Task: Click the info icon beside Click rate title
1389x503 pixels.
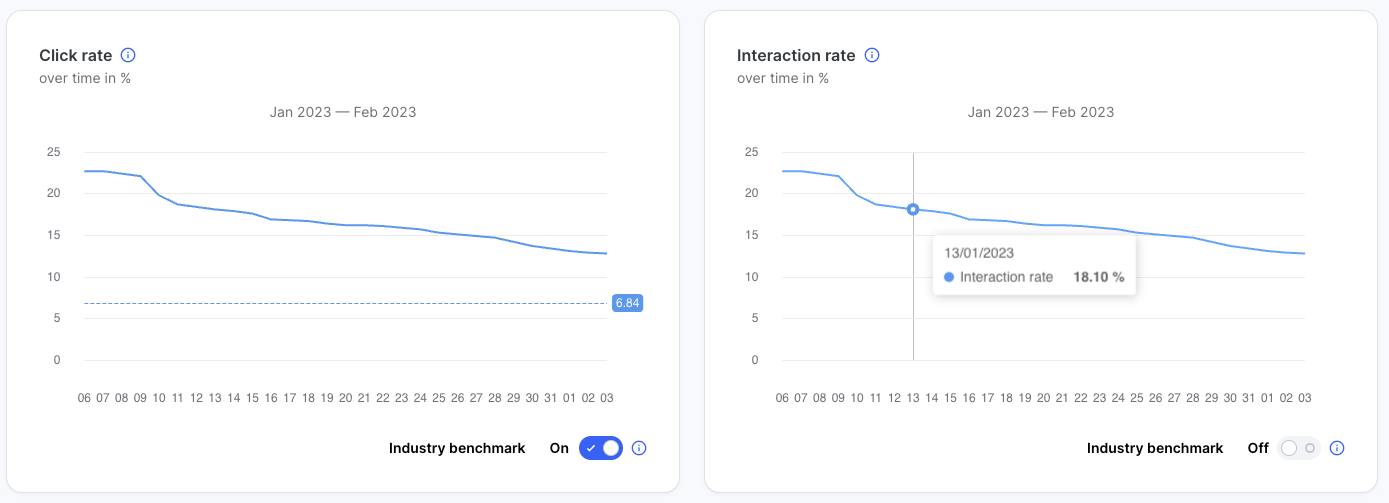Action: pyautogui.click(x=127, y=56)
